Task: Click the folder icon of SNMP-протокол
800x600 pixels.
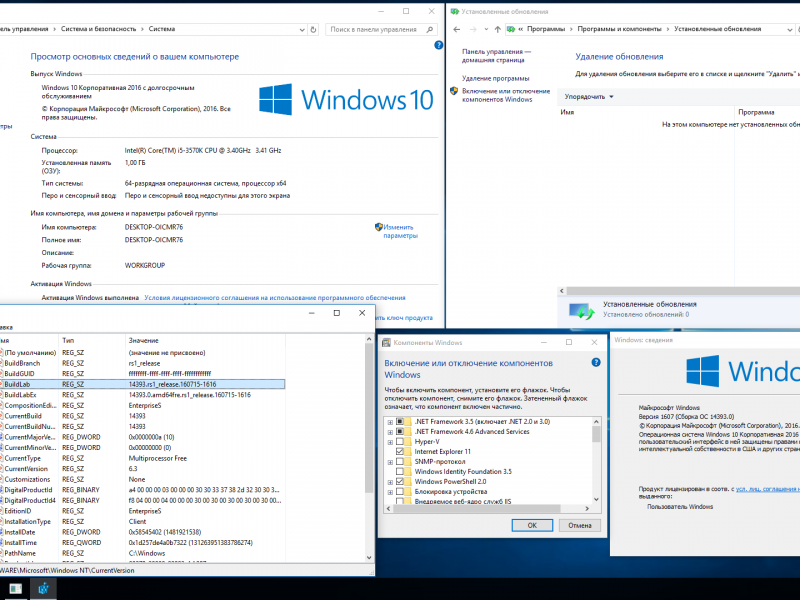Action: (408, 462)
